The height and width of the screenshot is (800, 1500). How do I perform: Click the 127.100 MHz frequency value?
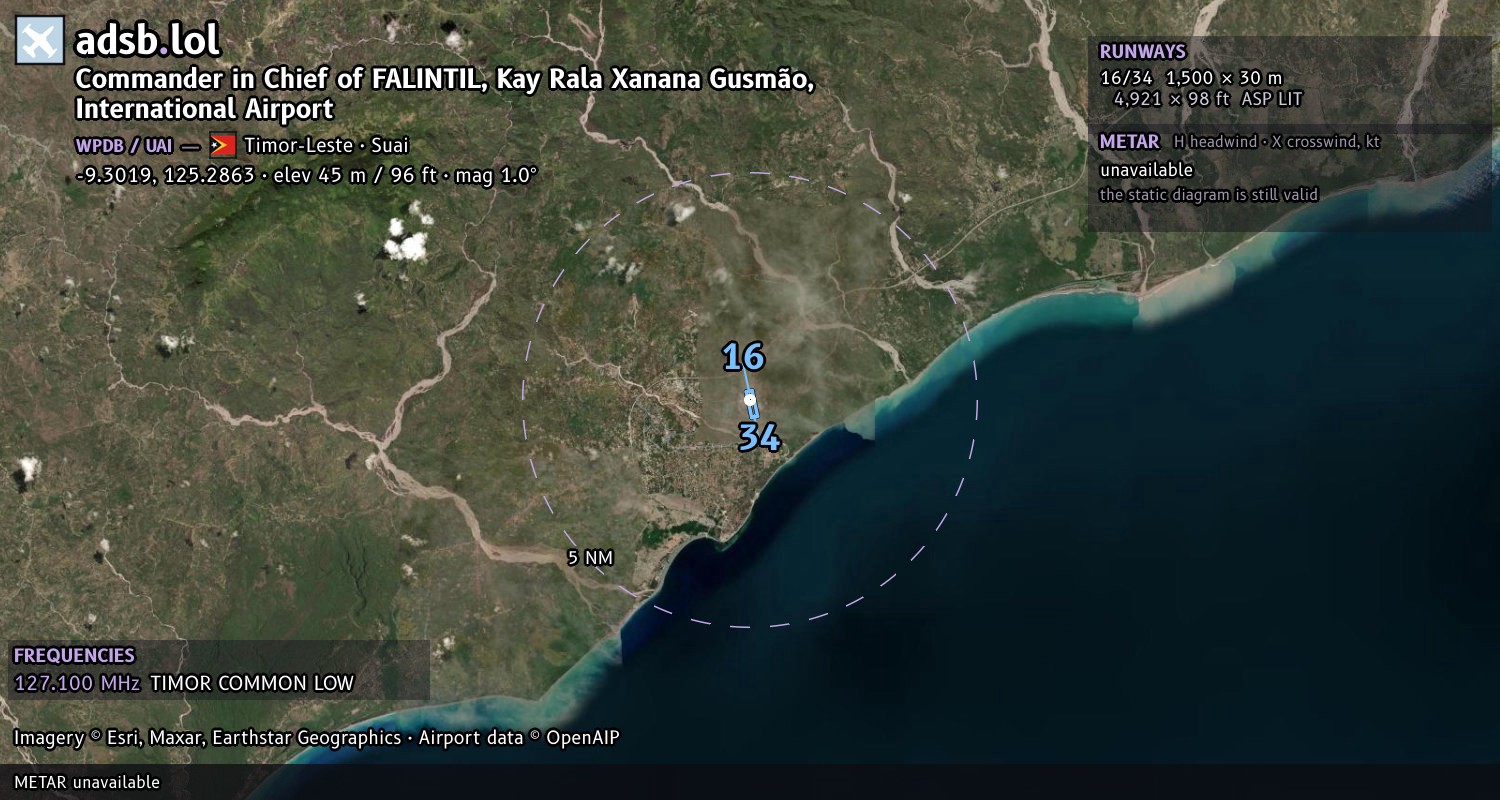tap(77, 684)
